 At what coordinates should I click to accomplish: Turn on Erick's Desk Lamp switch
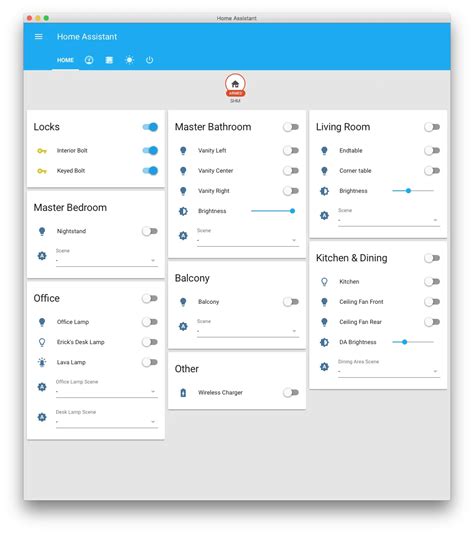150,342
